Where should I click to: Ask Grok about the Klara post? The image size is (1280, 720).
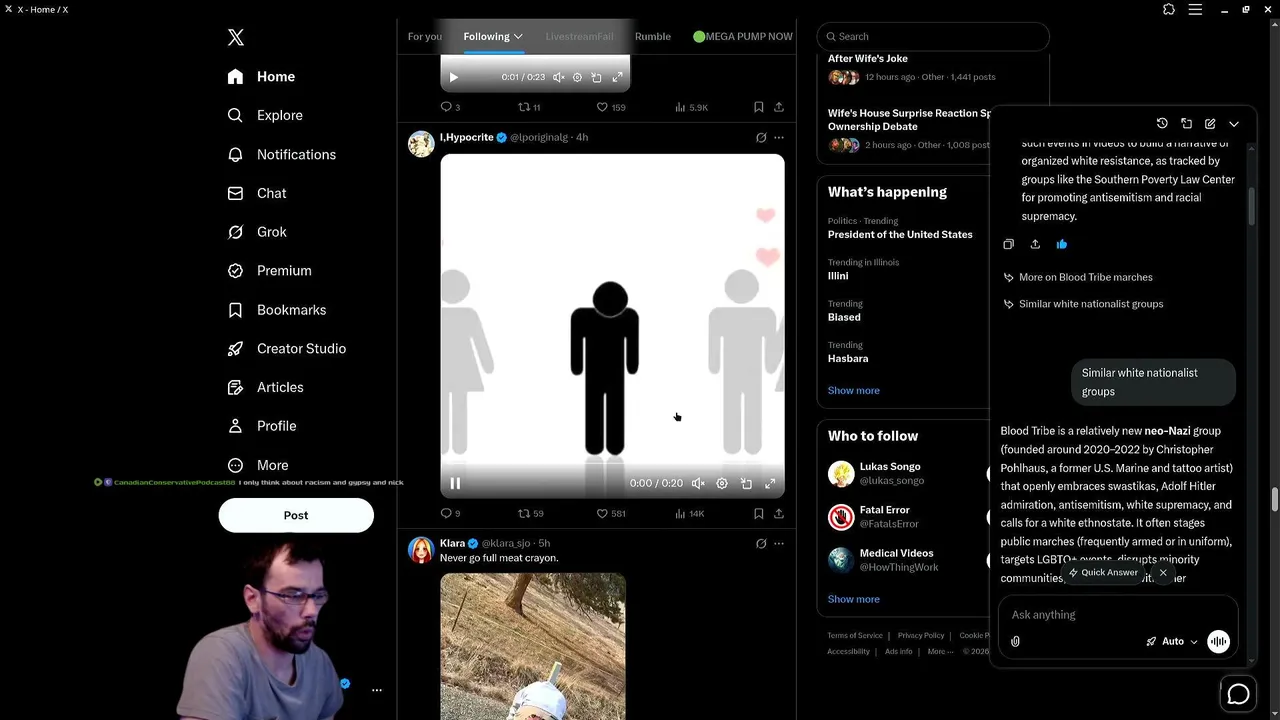(x=761, y=544)
